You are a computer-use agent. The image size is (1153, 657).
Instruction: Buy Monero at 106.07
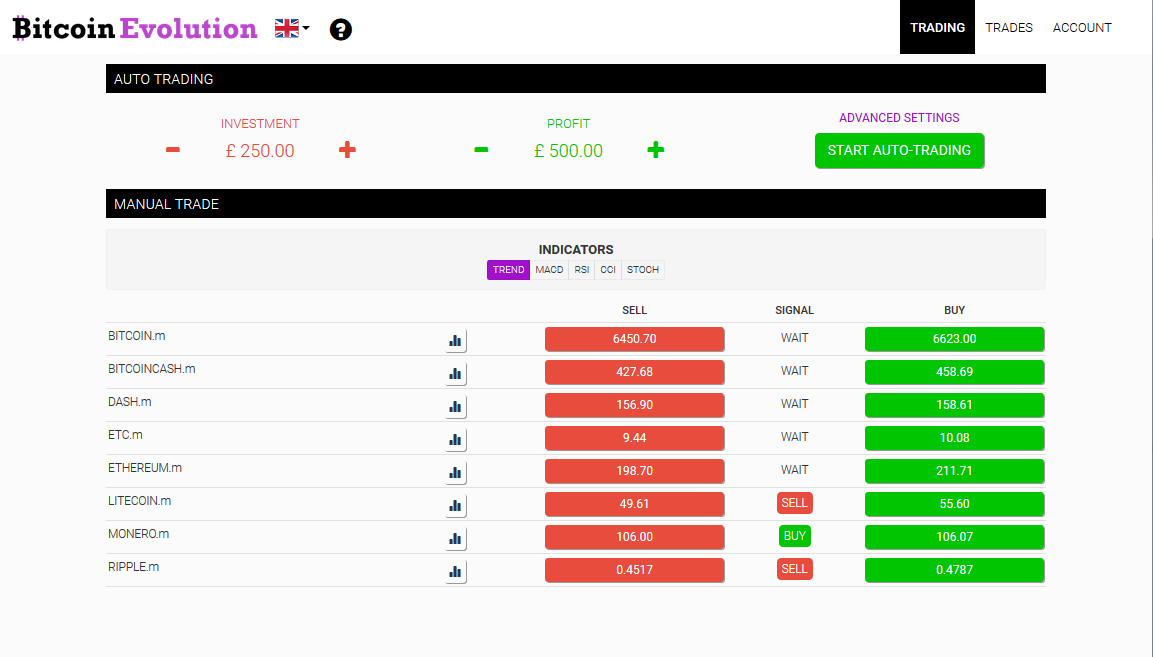point(954,537)
